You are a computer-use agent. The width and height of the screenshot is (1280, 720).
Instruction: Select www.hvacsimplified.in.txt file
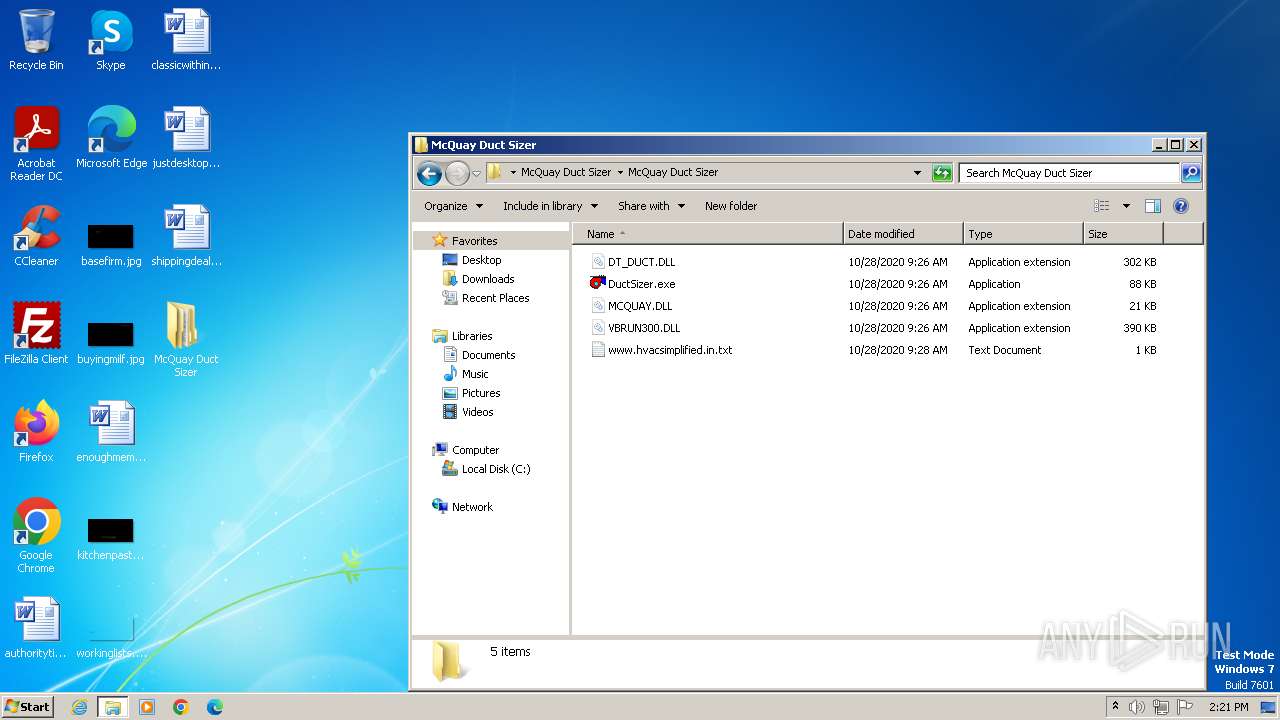click(670, 350)
